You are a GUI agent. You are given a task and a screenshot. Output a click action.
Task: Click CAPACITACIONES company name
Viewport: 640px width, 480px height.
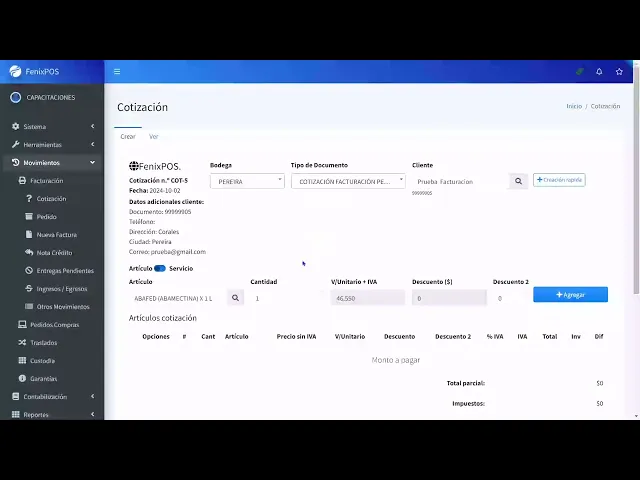(x=51, y=98)
